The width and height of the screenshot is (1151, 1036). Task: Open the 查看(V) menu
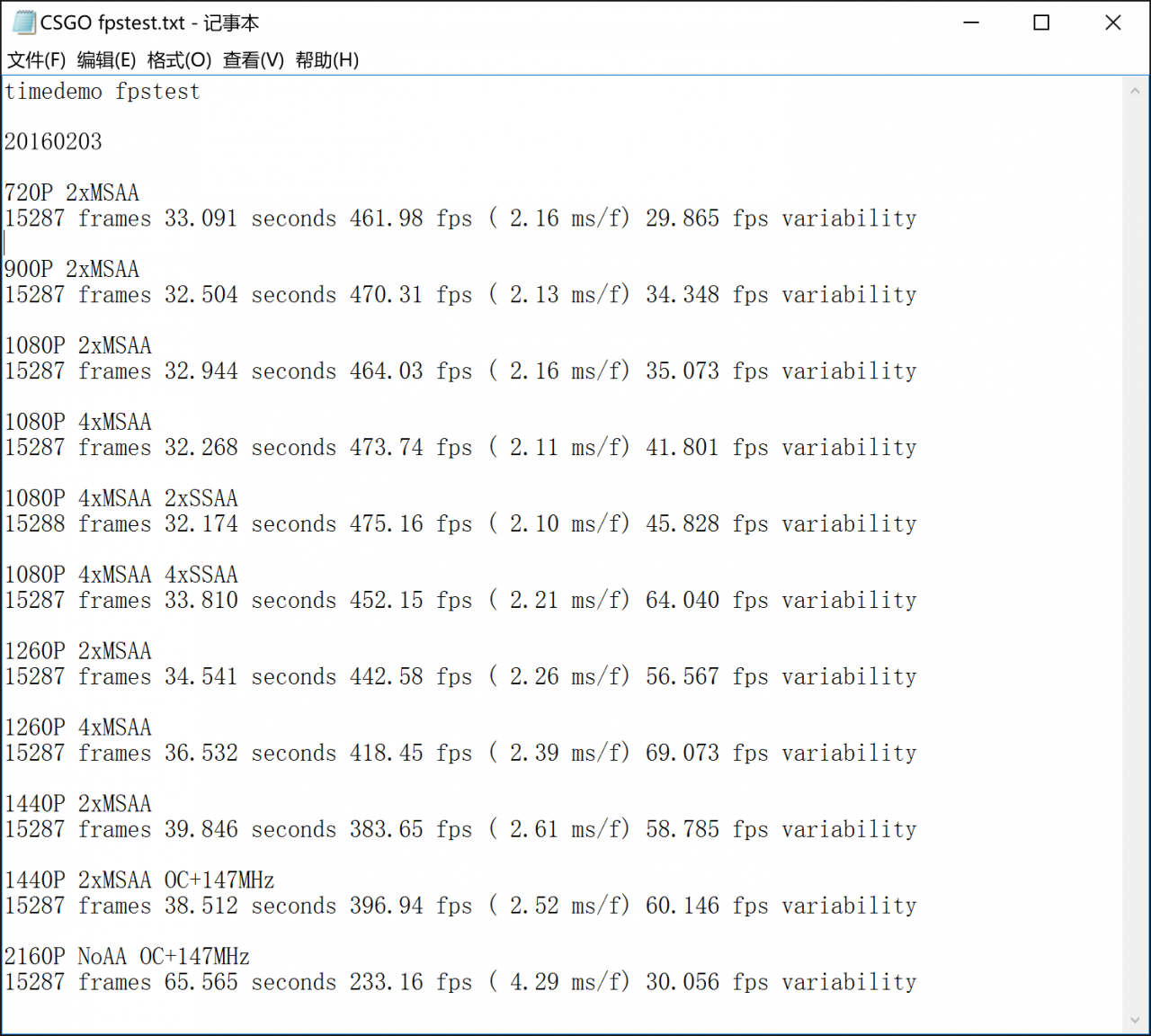click(254, 60)
